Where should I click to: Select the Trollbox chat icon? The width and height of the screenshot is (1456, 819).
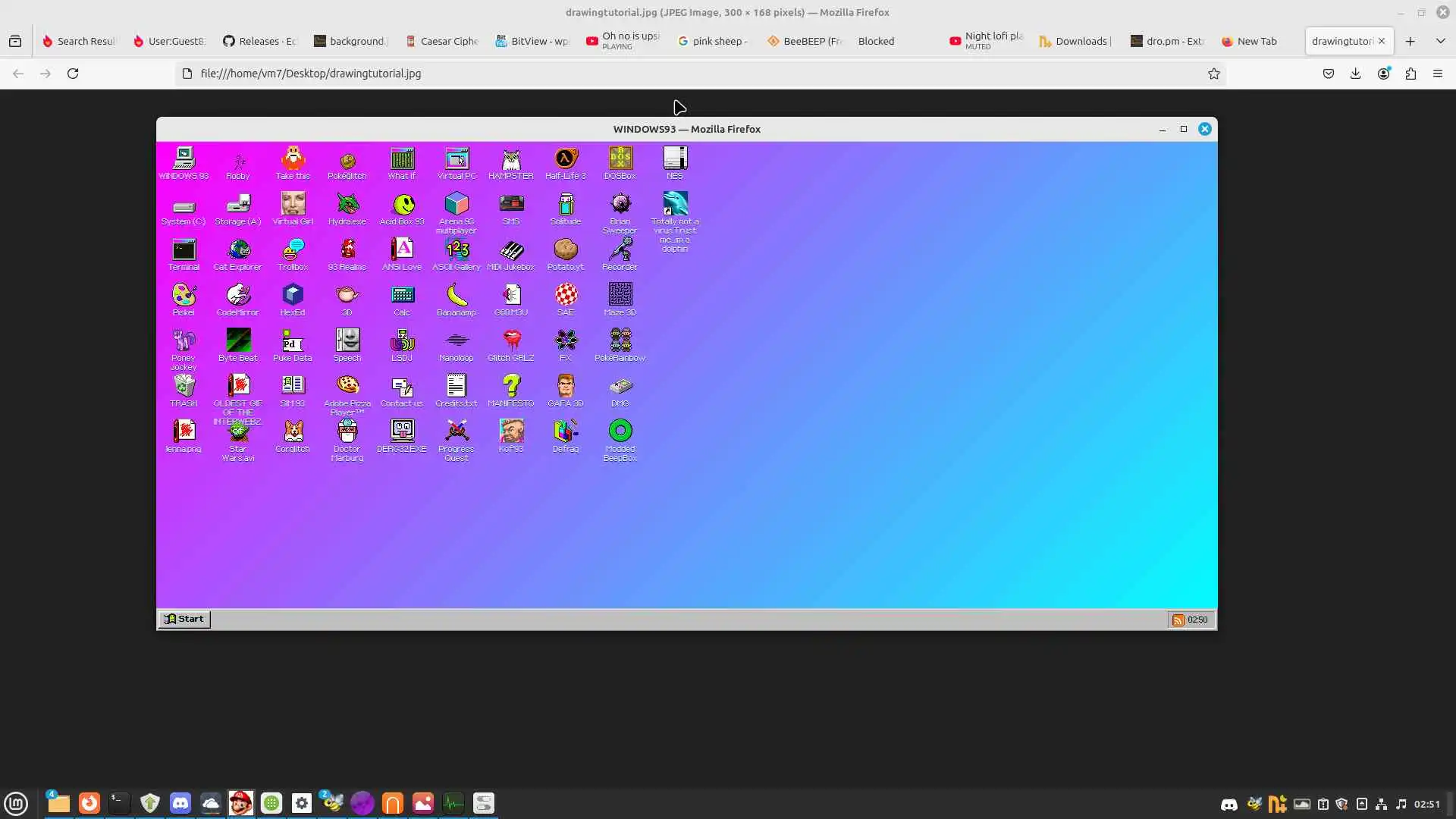293,250
